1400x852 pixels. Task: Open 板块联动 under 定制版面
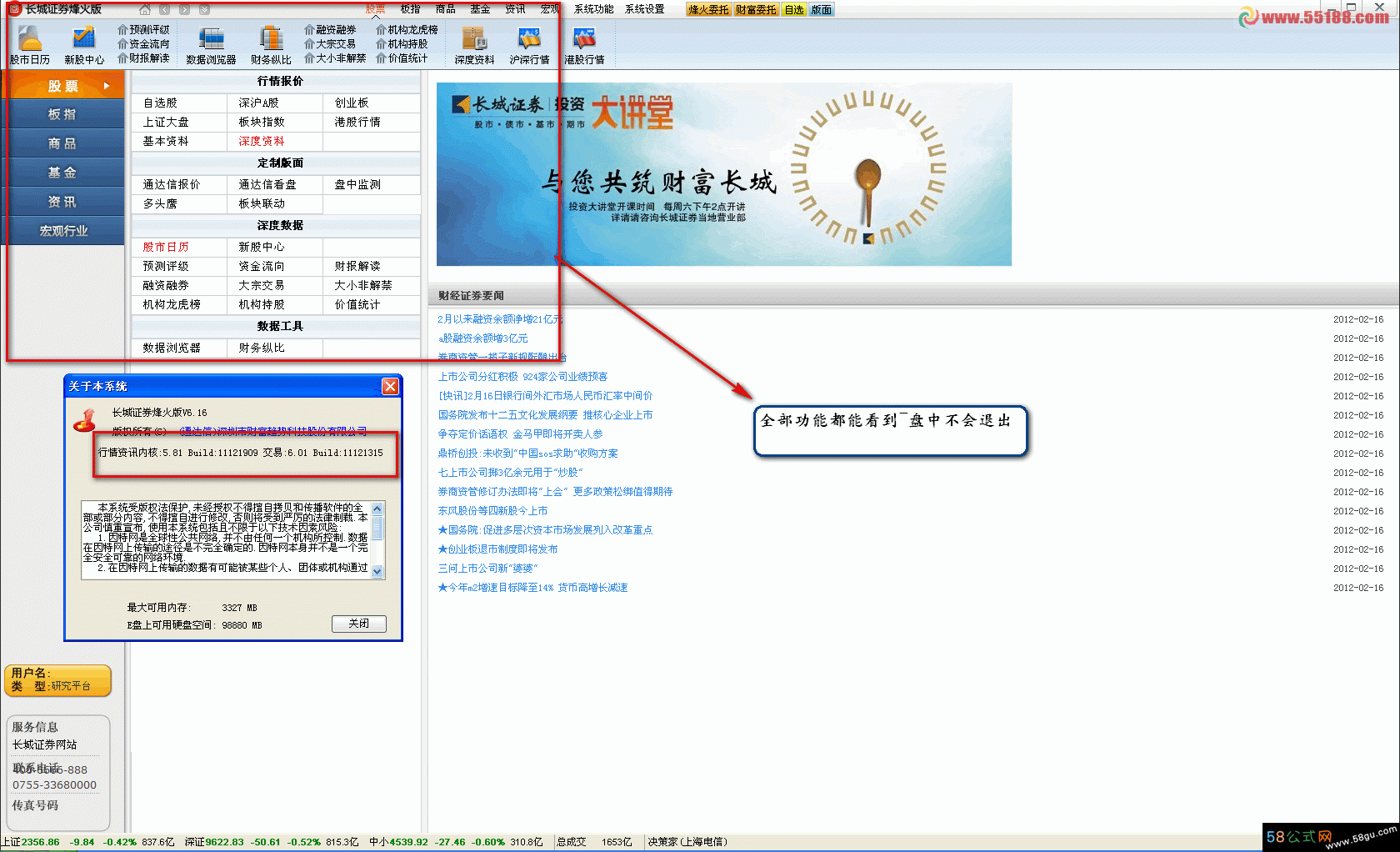(262, 203)
